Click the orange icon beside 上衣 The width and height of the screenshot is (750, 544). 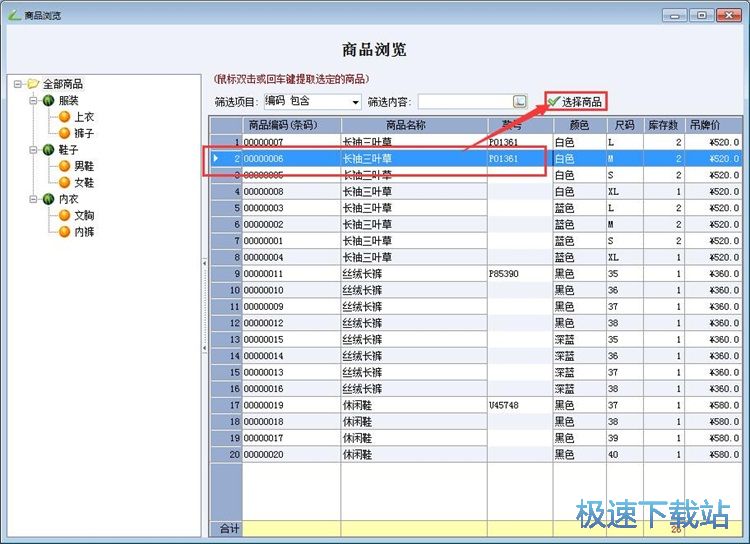65,117
